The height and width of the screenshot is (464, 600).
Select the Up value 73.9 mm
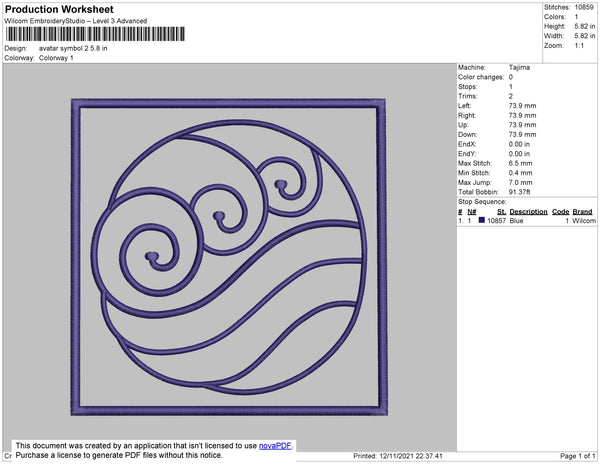click(x=522, y=125)
